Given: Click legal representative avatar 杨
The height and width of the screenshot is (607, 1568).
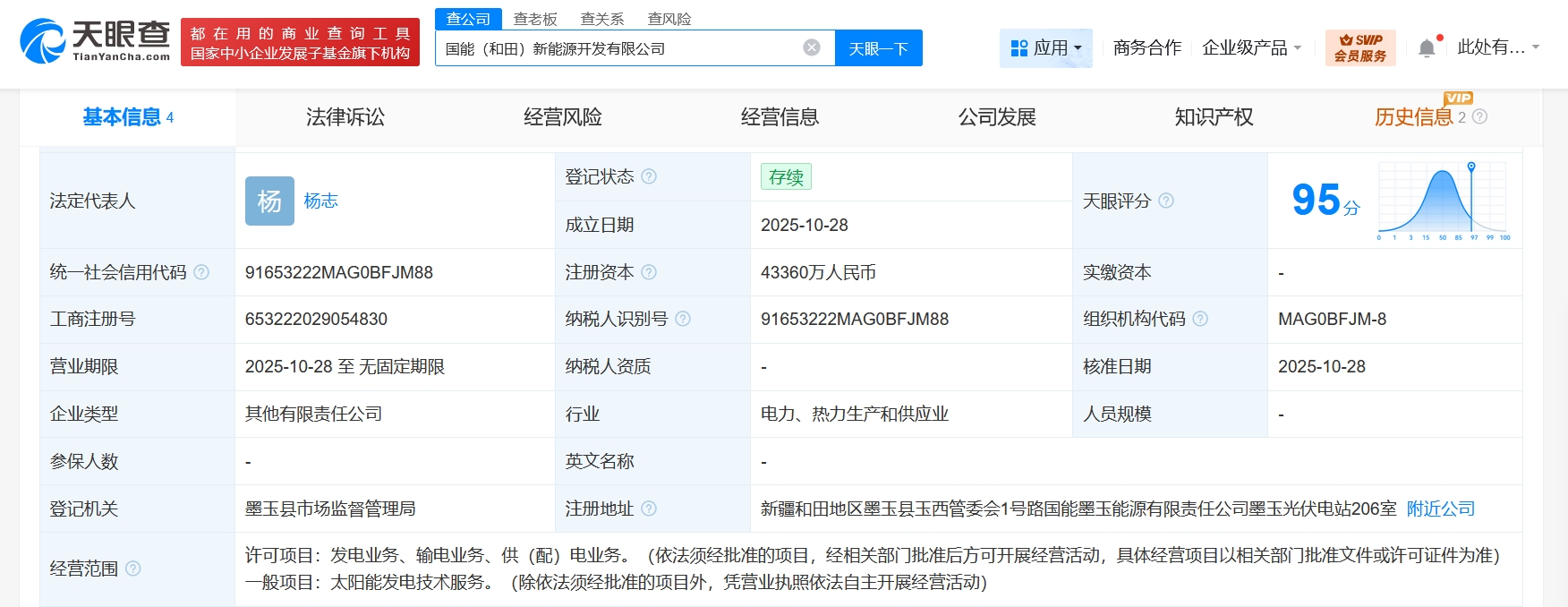Looking at the screenshot, I should [269, 201].
